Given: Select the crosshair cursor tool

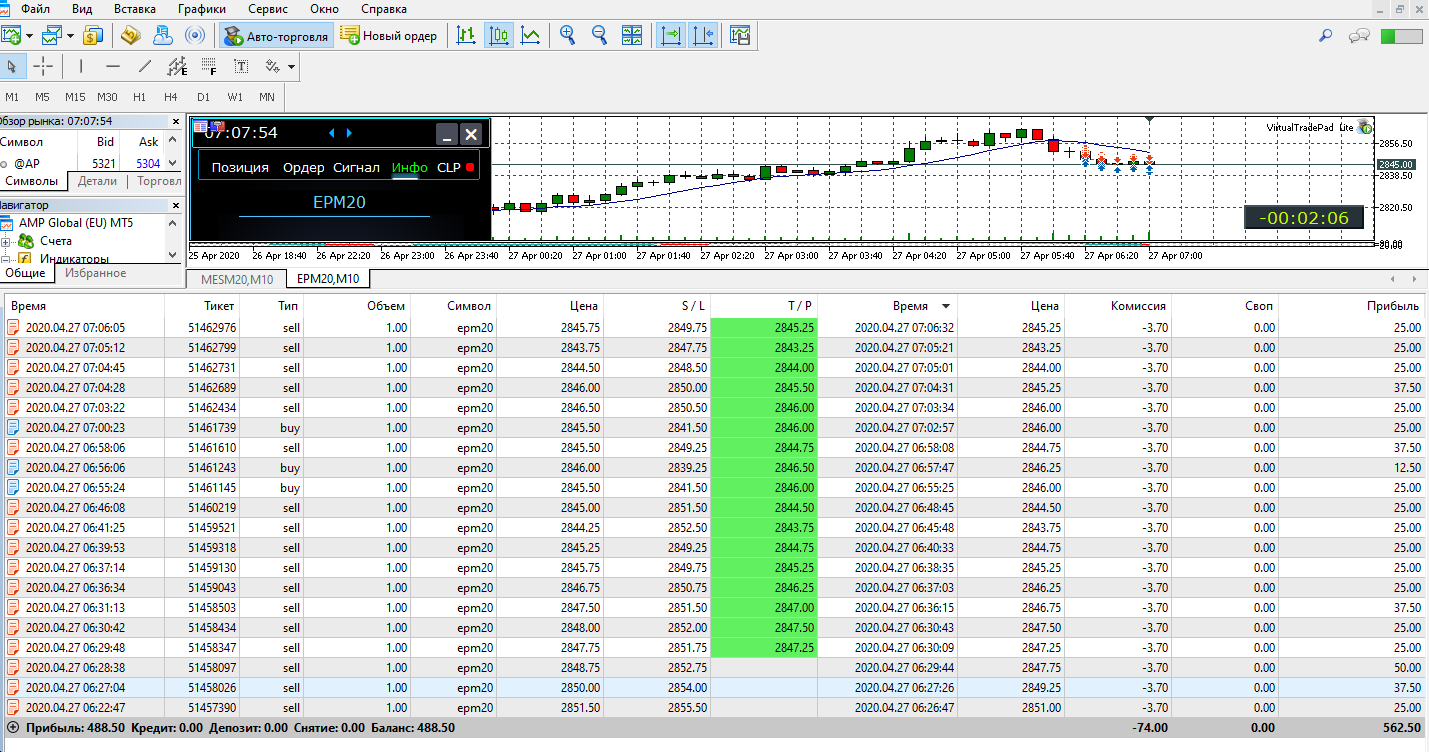Looking at the screenshot, I should [x=44, y=67].
